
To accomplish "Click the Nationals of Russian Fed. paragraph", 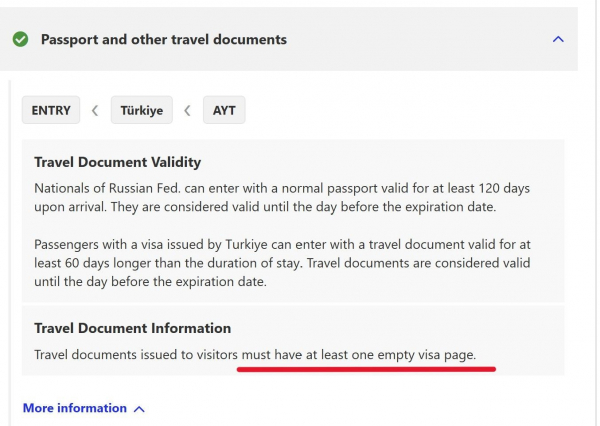I will (x=282, y=197).
